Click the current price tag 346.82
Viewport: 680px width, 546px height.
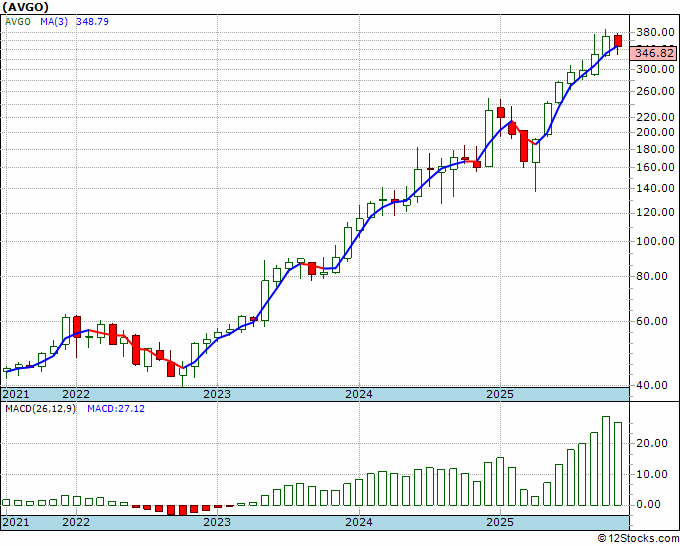tap(655, 53)
